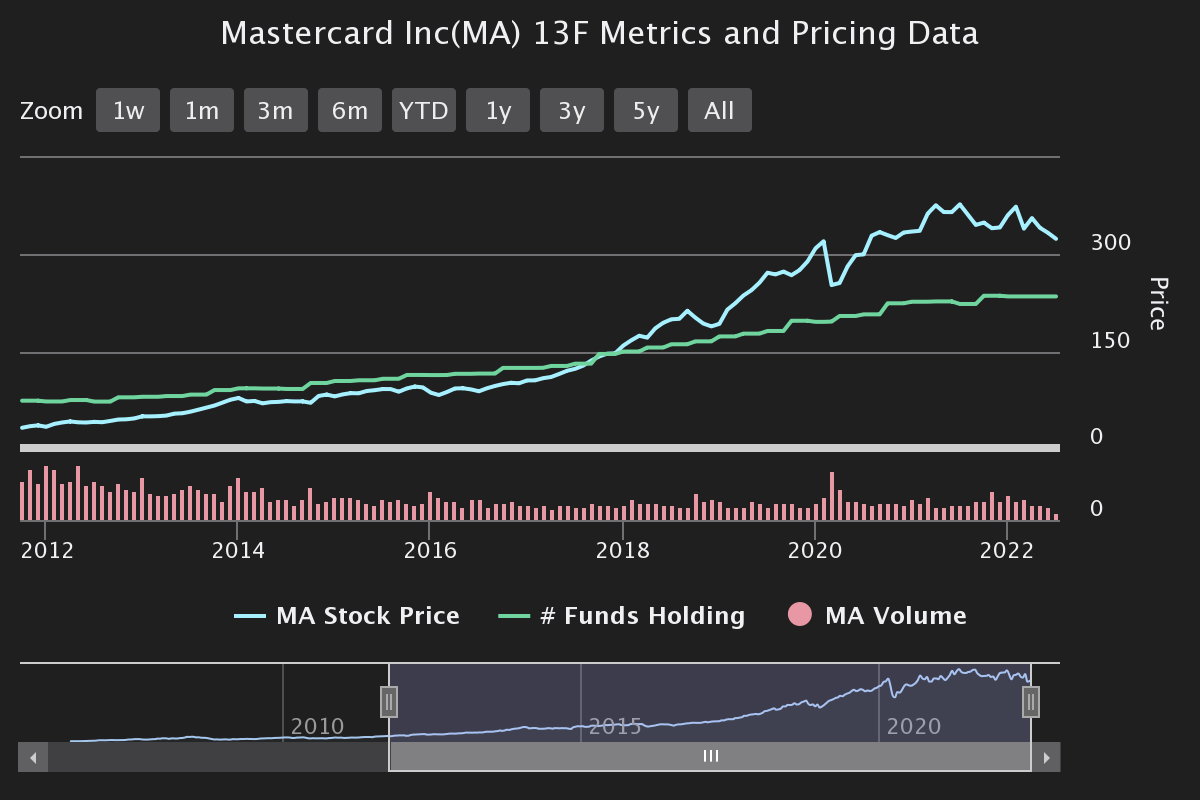Switch zoom to 6m
1200x800 pixels.
click(x=350, y=110)
